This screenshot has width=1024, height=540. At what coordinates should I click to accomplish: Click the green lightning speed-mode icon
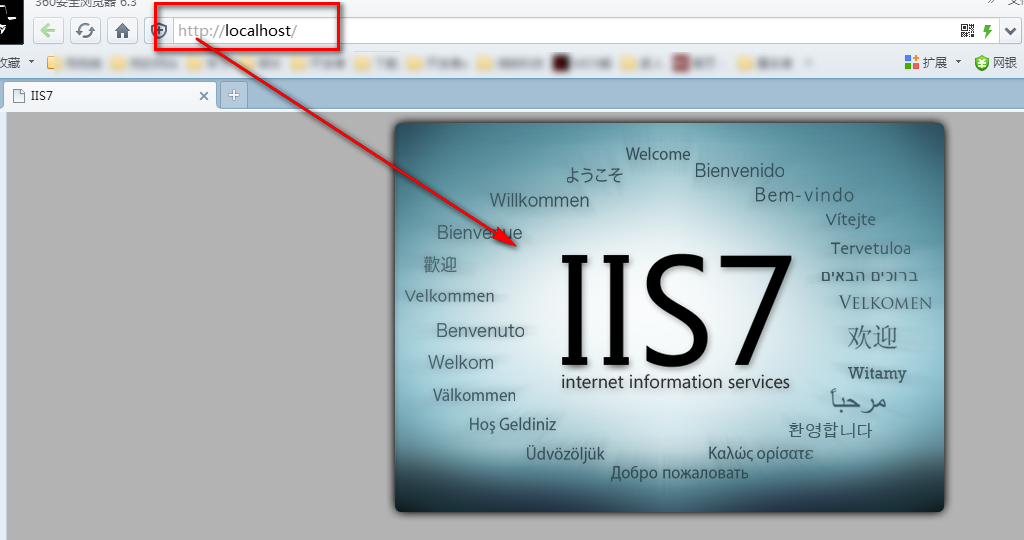click(x=987, y=31)
